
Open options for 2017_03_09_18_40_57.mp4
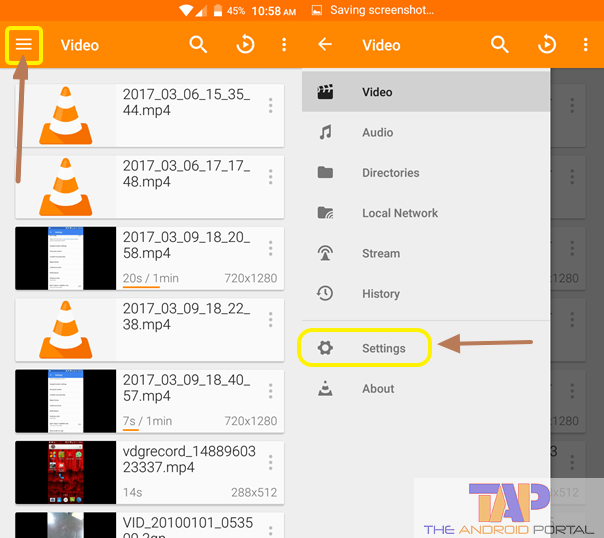(270, 391)
